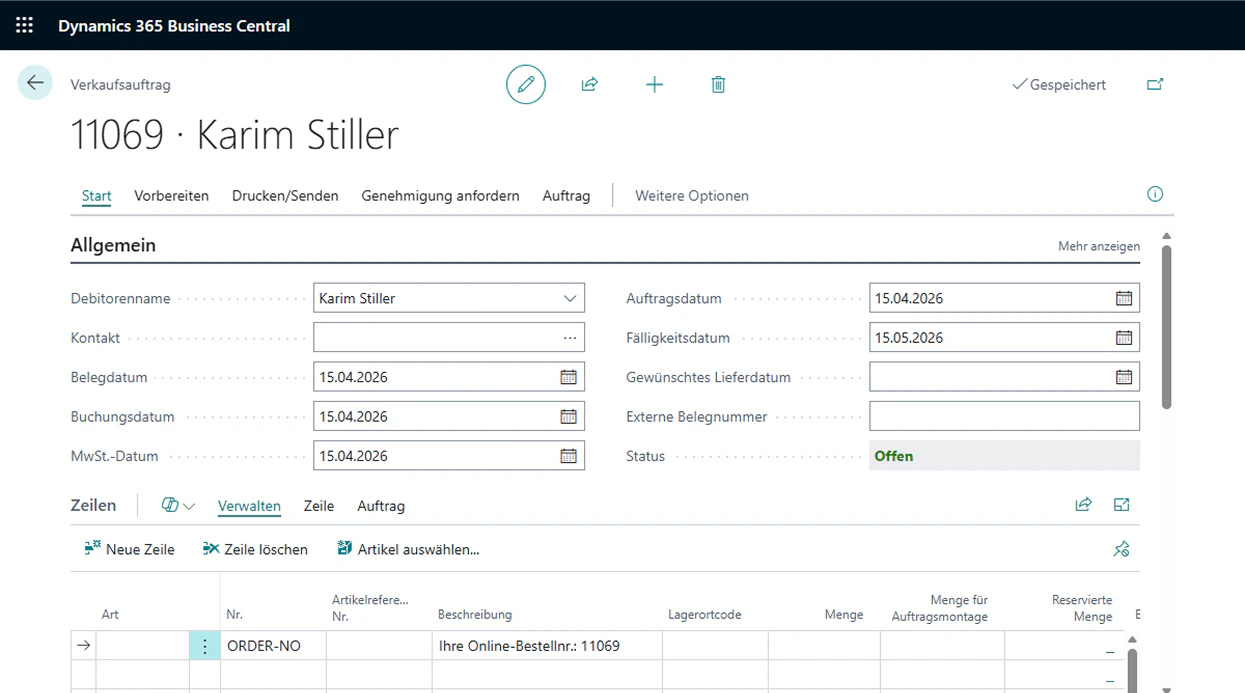Image resolution: width=1245 pixels, height=693 pixels.
Task: Pin the lines action bar
Action: 1121,549
